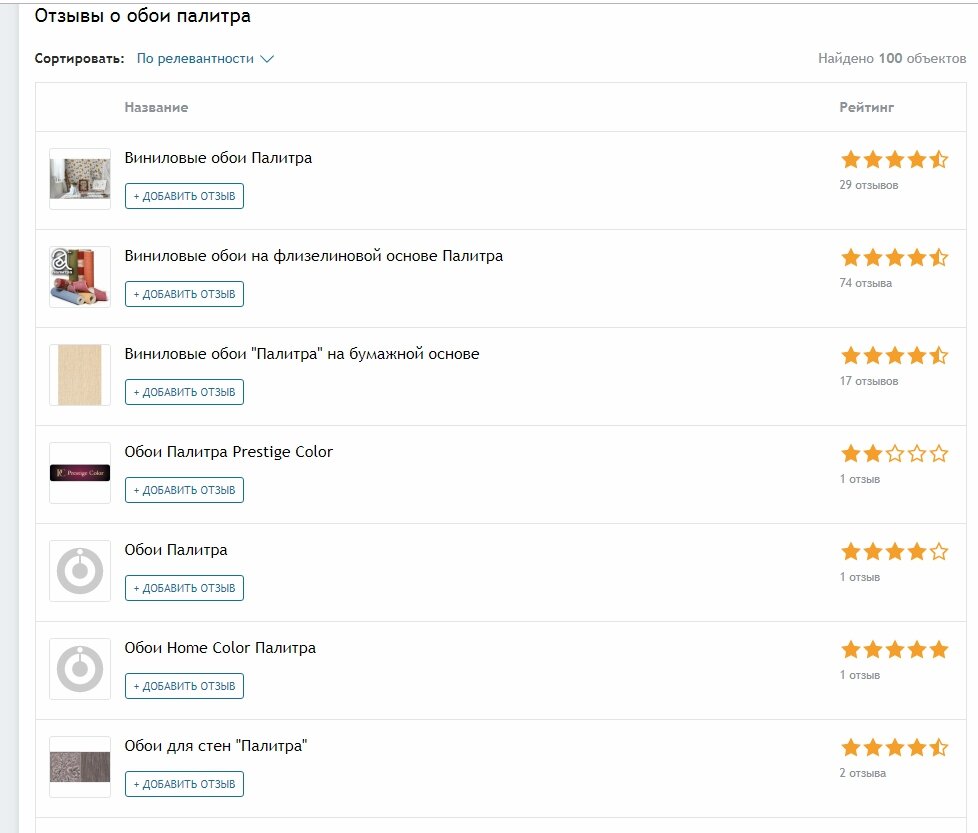
Task: Click the '74 отзыва' review count
Action: click(x=866, y=283)
